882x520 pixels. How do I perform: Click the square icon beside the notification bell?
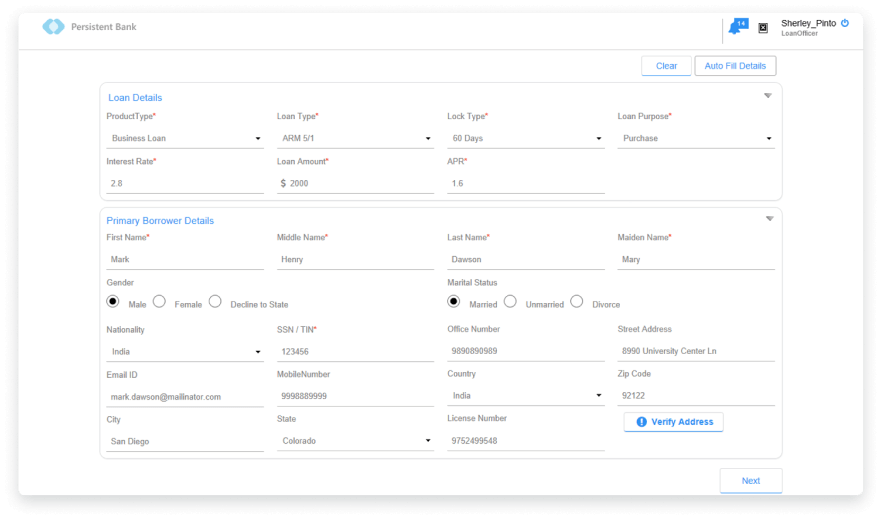point(763,28)
